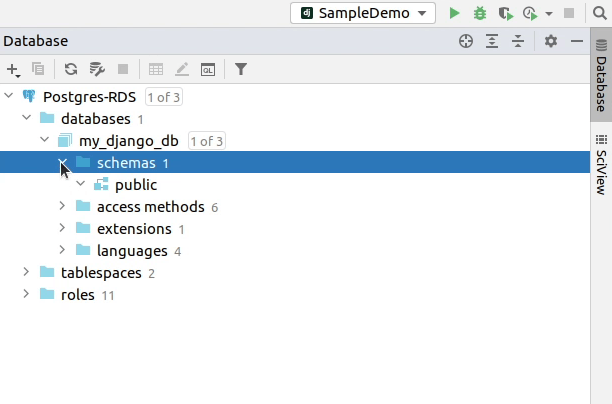Image resolution: width=612 pixels, height=404 pixels.
Task: Select the public schema
Action: click(135, 185)
